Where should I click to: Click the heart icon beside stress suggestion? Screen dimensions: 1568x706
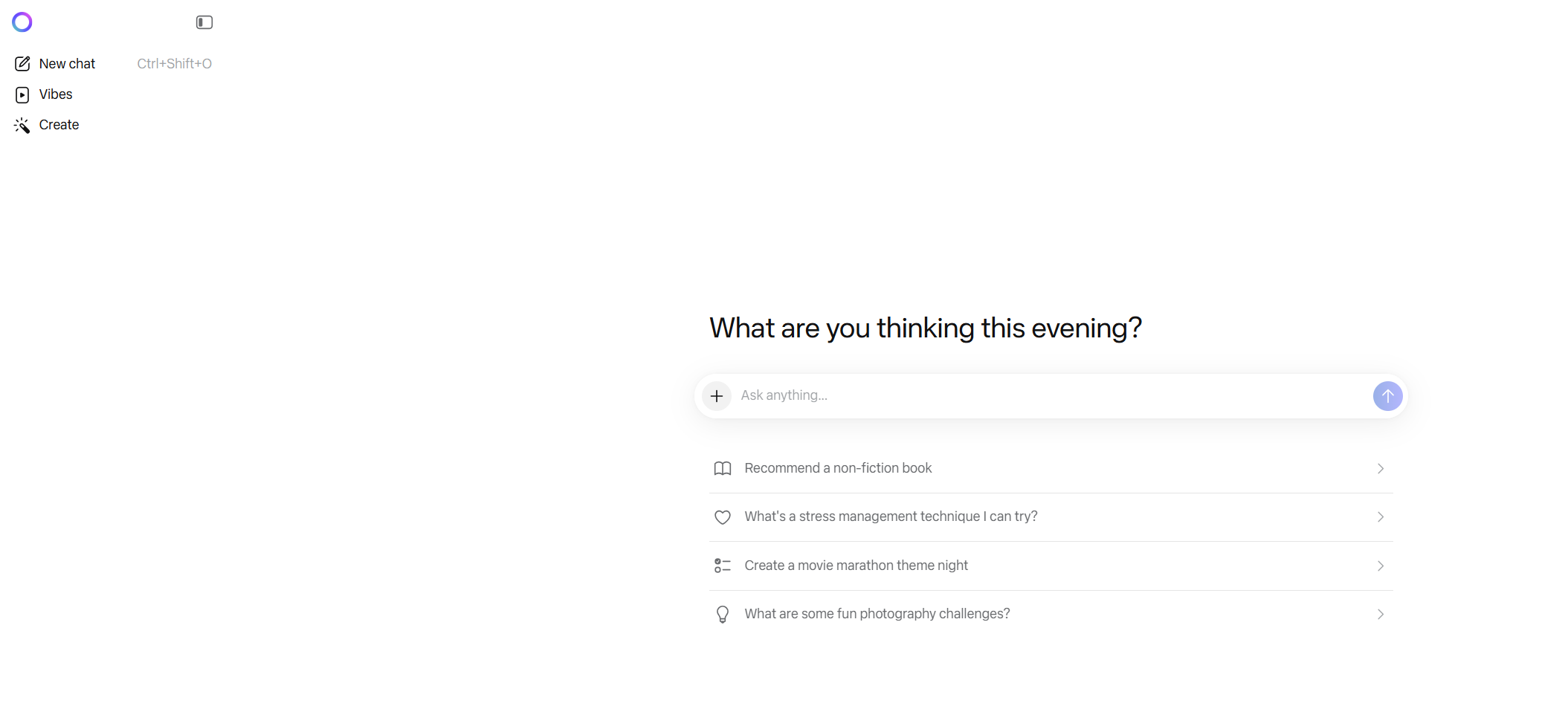(x=723, y=517)
